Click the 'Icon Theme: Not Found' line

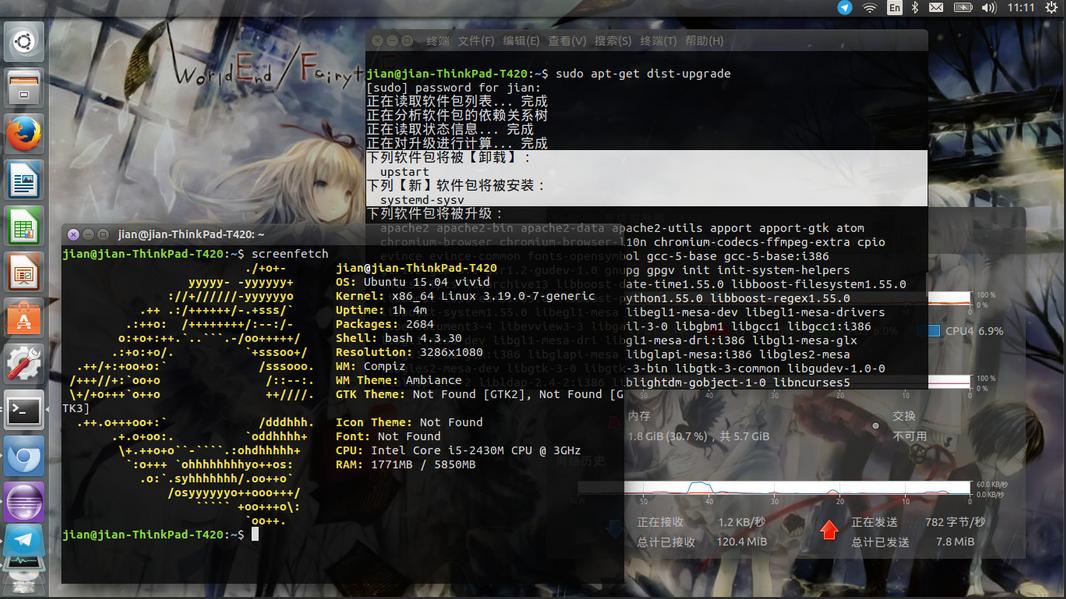pos(409,422)
